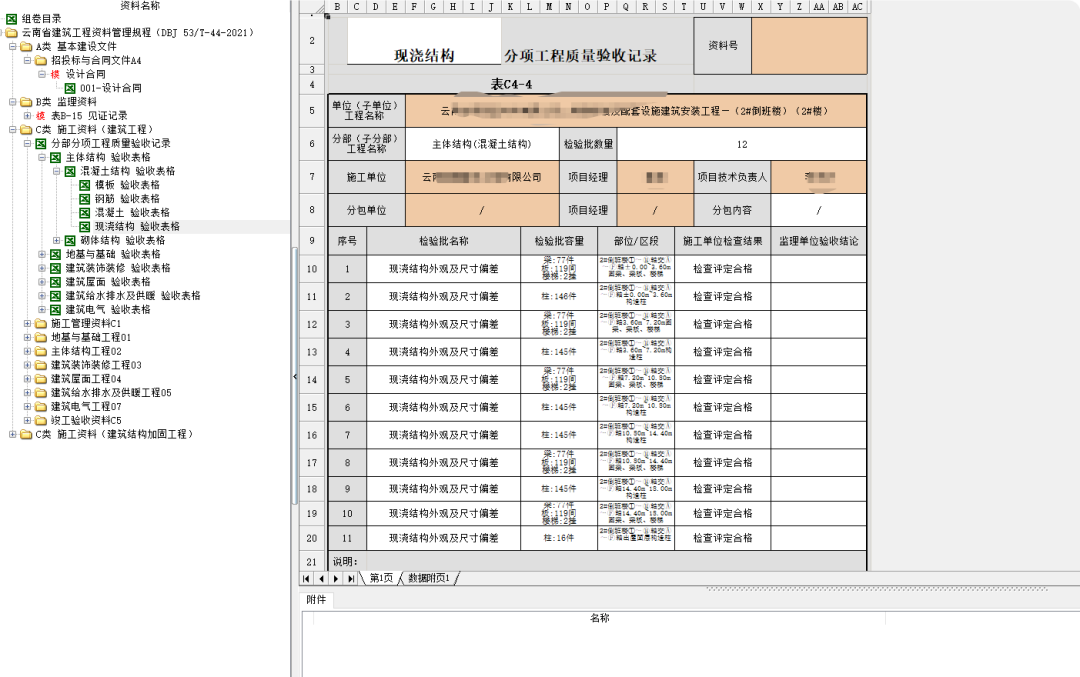This screenshot has width=1080, height=677.
Task: Click the icon beside 混凝土 验收表格
Action: coord(85,212)
